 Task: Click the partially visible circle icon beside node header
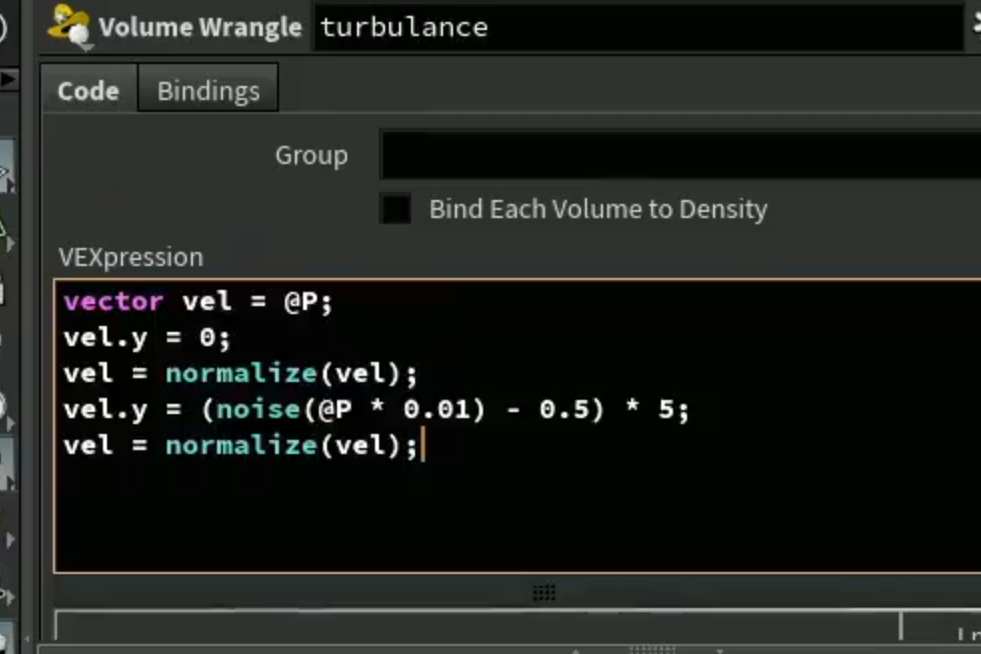point(3,28)
